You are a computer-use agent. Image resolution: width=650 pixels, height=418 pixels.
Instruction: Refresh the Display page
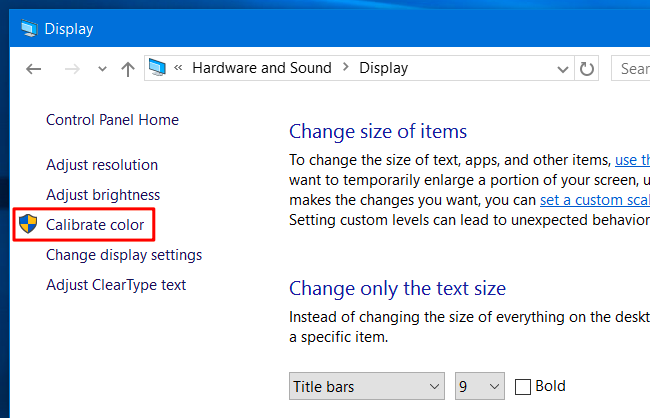pos(589,69)
